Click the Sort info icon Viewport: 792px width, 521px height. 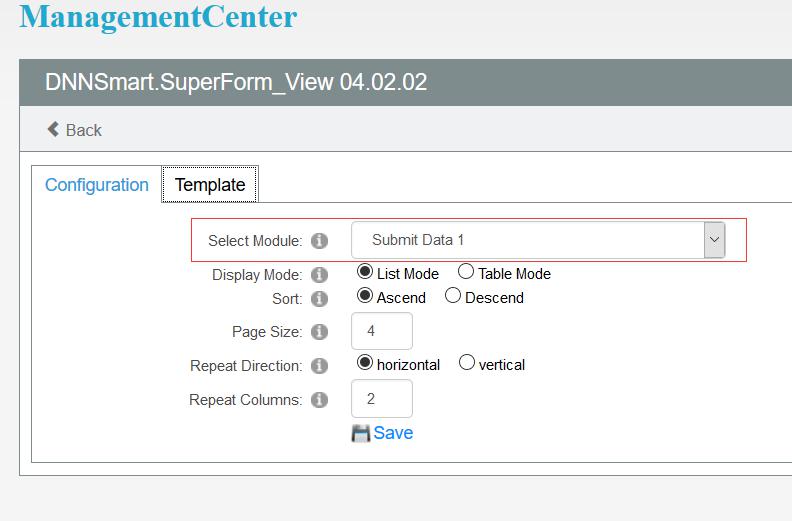click(x=319, y=299)
